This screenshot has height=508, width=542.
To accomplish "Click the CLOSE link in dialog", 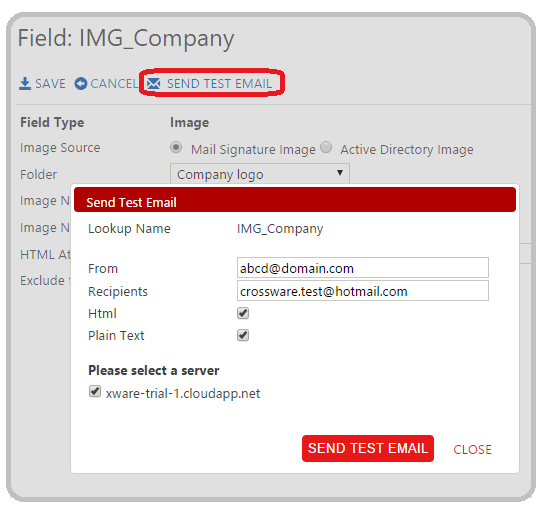I will tap(472, 449).
